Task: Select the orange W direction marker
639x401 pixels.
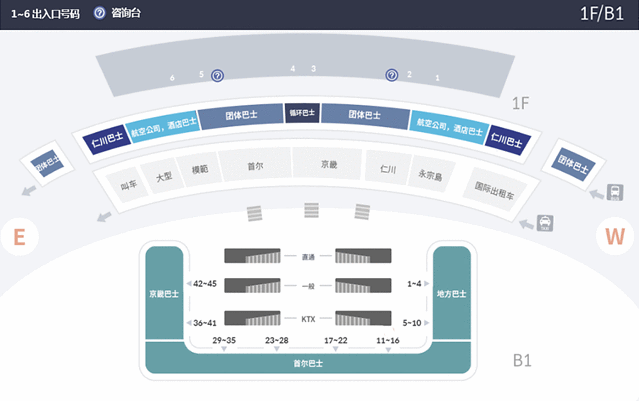Action: pos(614,237)
